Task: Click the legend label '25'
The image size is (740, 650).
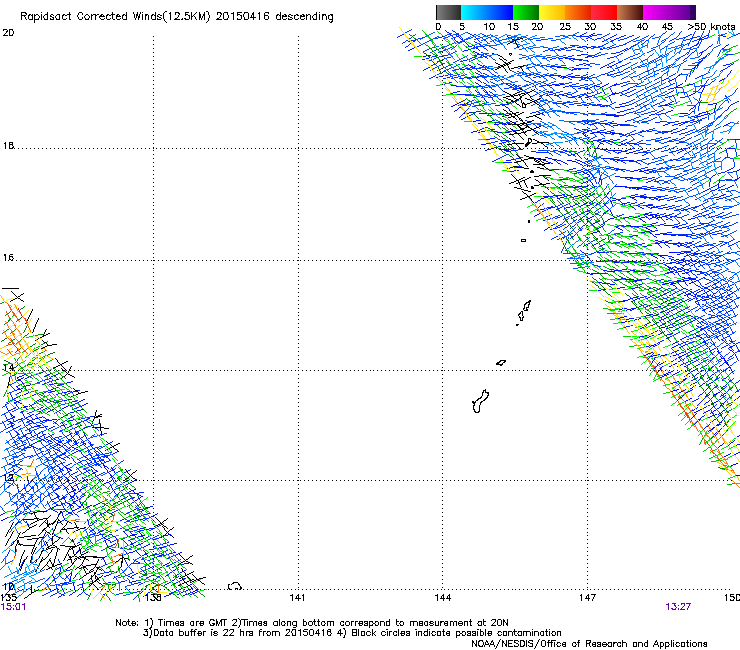Action: [565, 27]
